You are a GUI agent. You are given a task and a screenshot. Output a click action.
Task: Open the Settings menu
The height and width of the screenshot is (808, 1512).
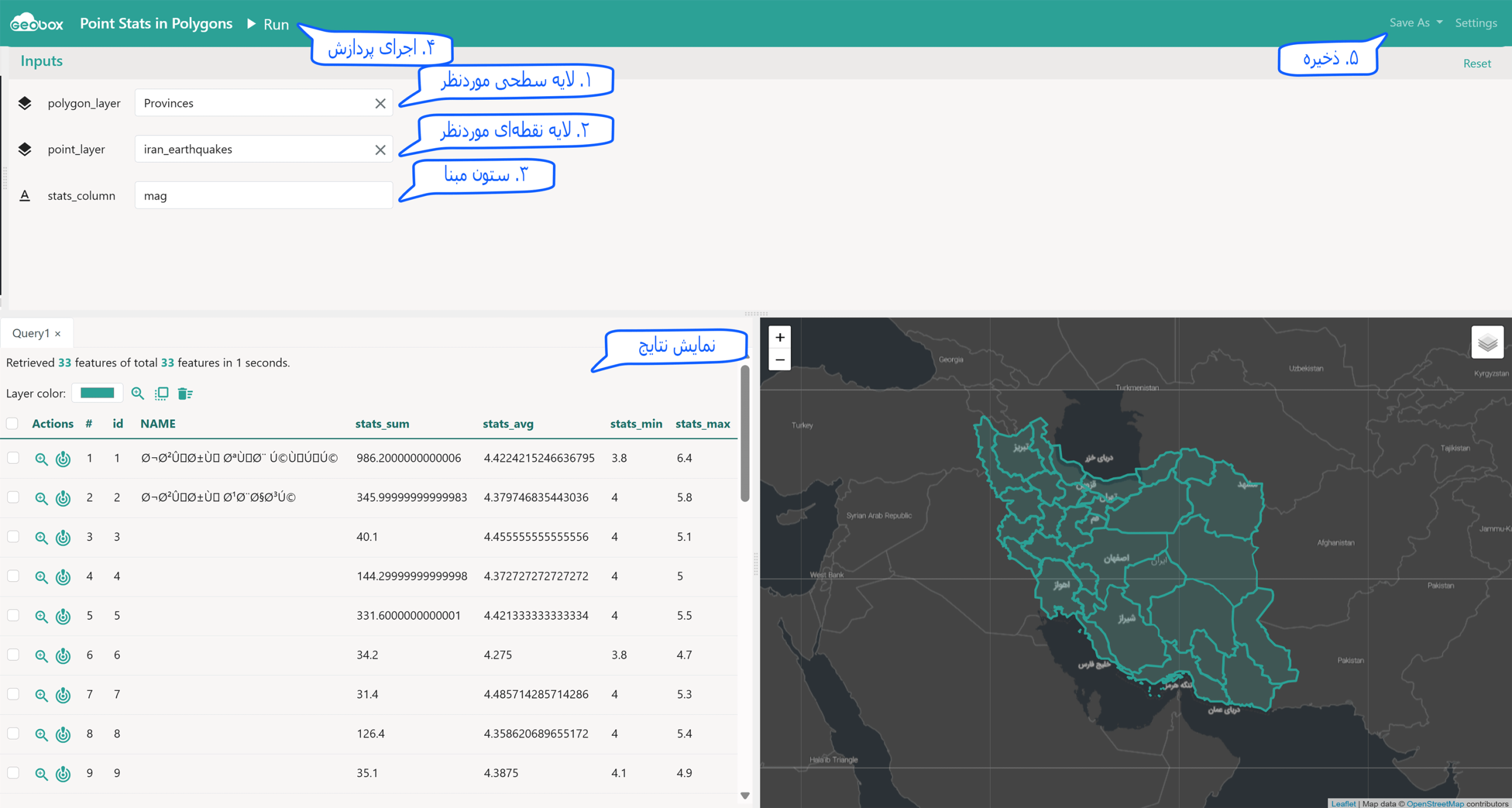point(1476,22)
